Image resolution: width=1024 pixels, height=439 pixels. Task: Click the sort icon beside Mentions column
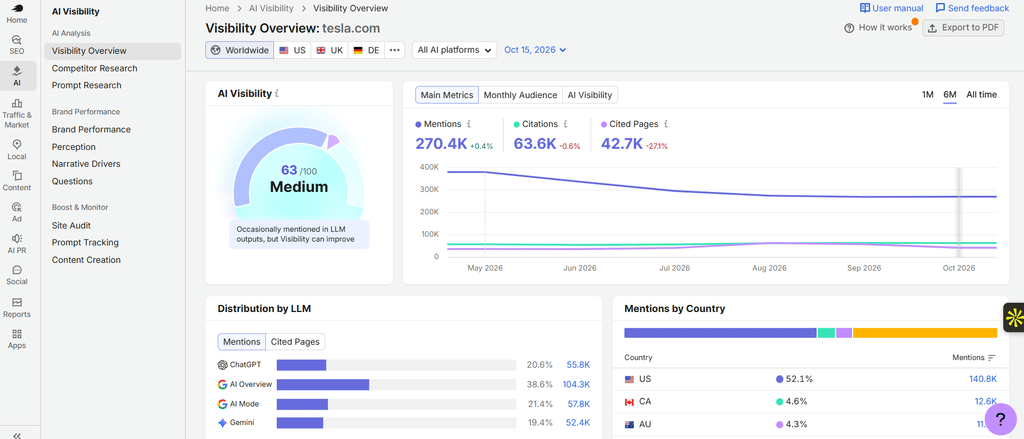pos(992,358)
